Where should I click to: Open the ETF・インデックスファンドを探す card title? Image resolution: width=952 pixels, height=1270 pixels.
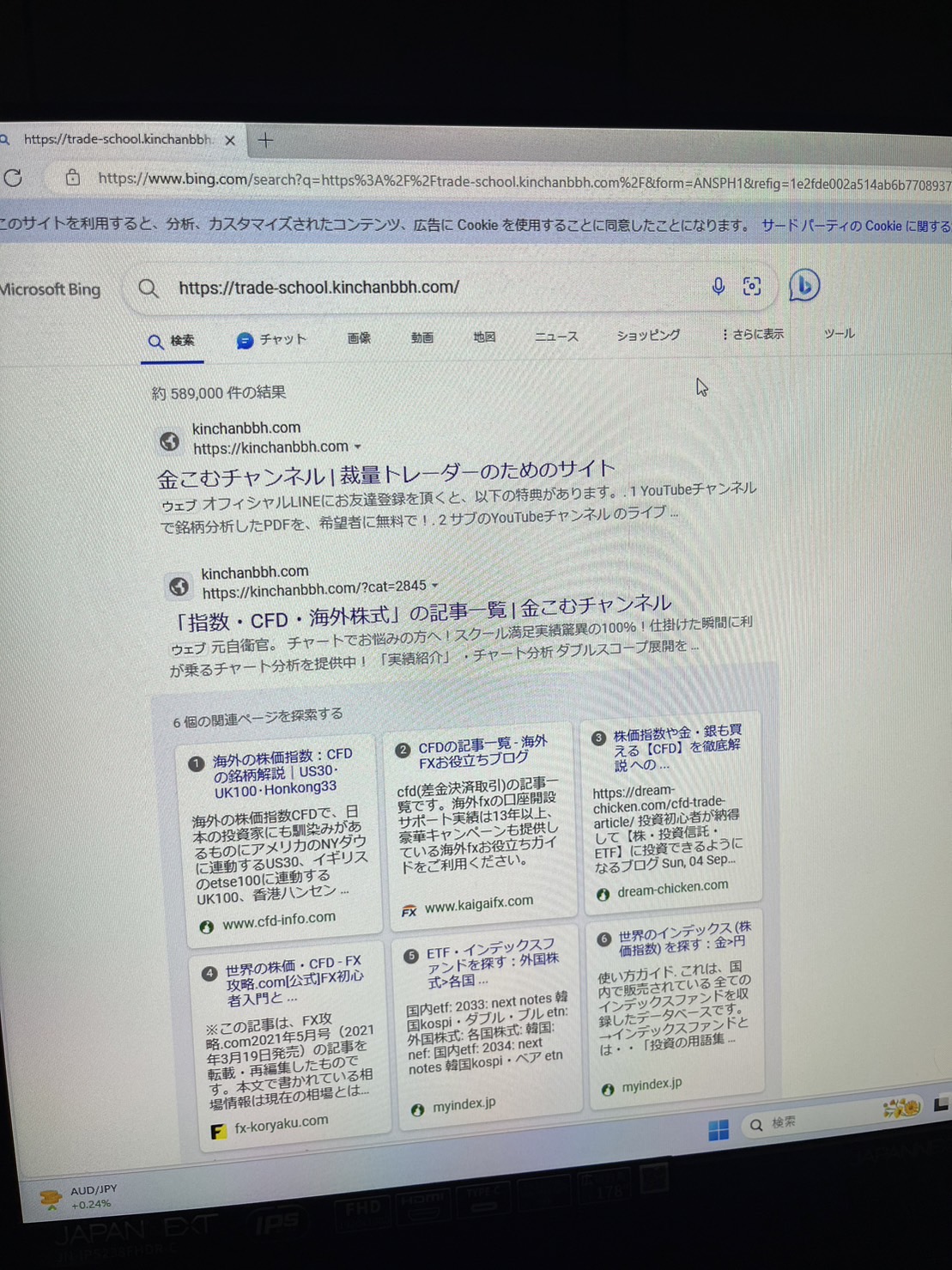tap(492, 963)
